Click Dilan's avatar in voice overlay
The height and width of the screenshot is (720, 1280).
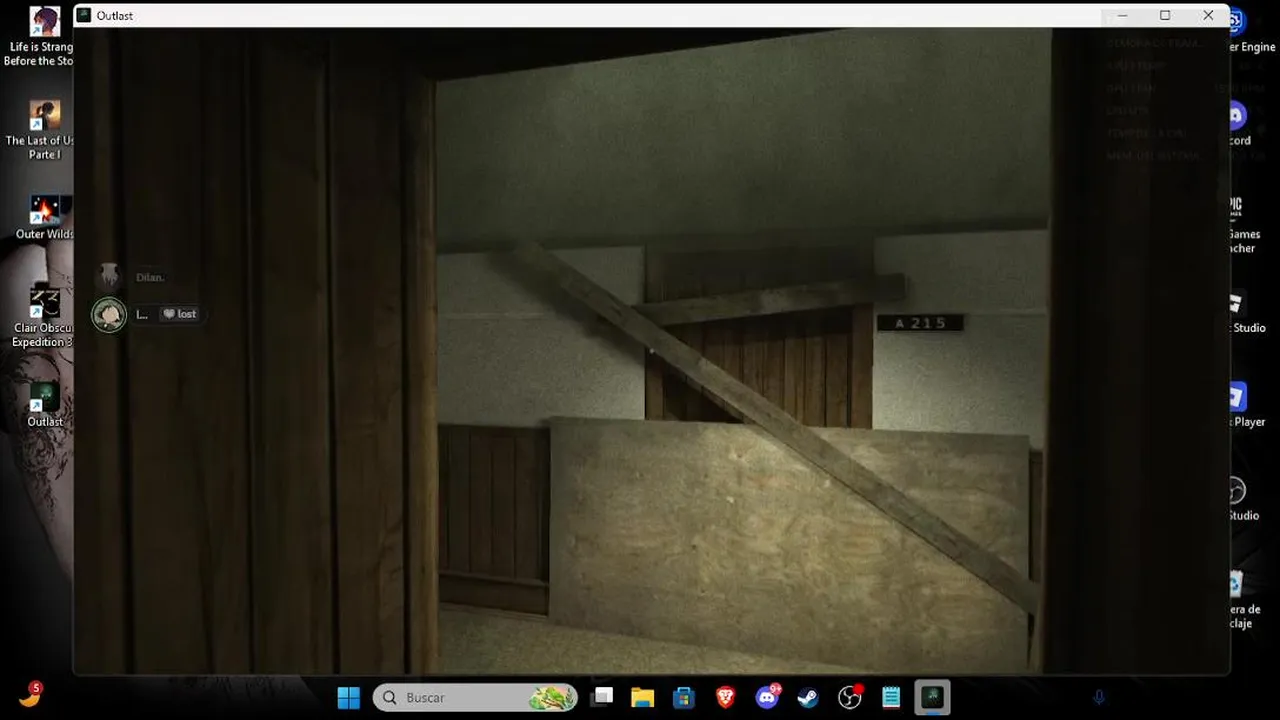click(109, 276)
